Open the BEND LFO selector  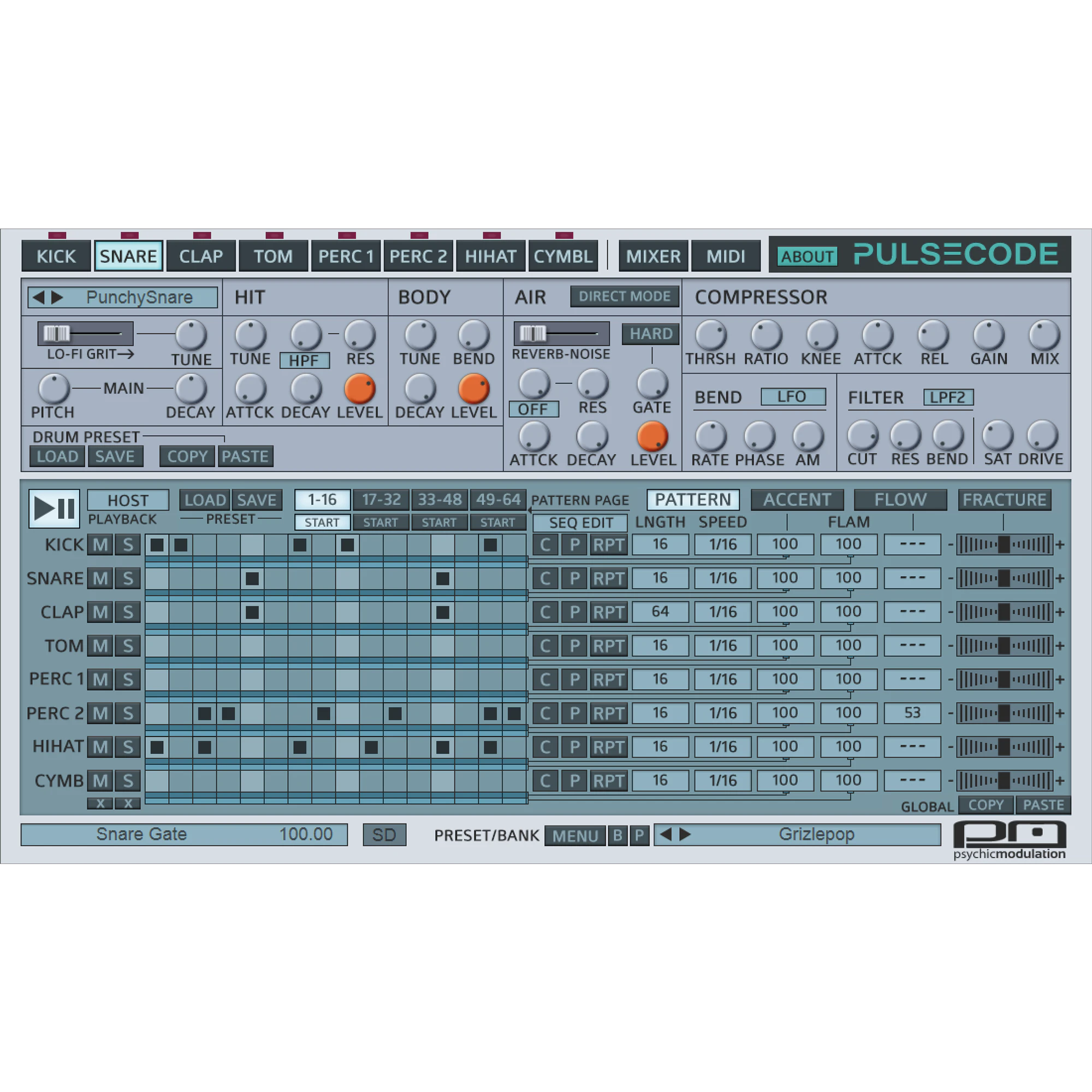click(x=793, y=396)
